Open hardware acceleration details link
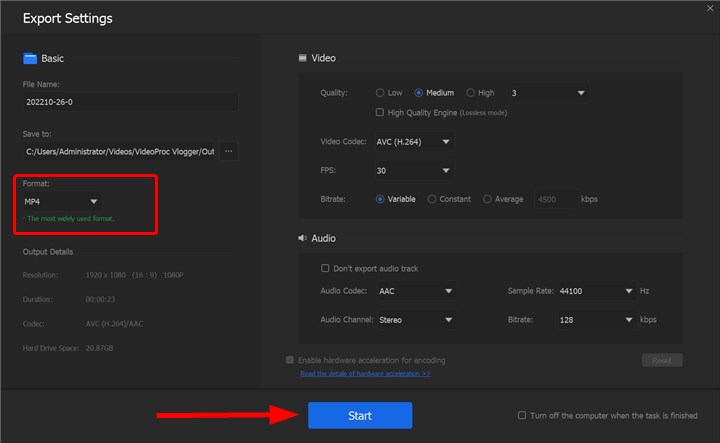This screenshot has height=443, width=720. coord(365,374)
